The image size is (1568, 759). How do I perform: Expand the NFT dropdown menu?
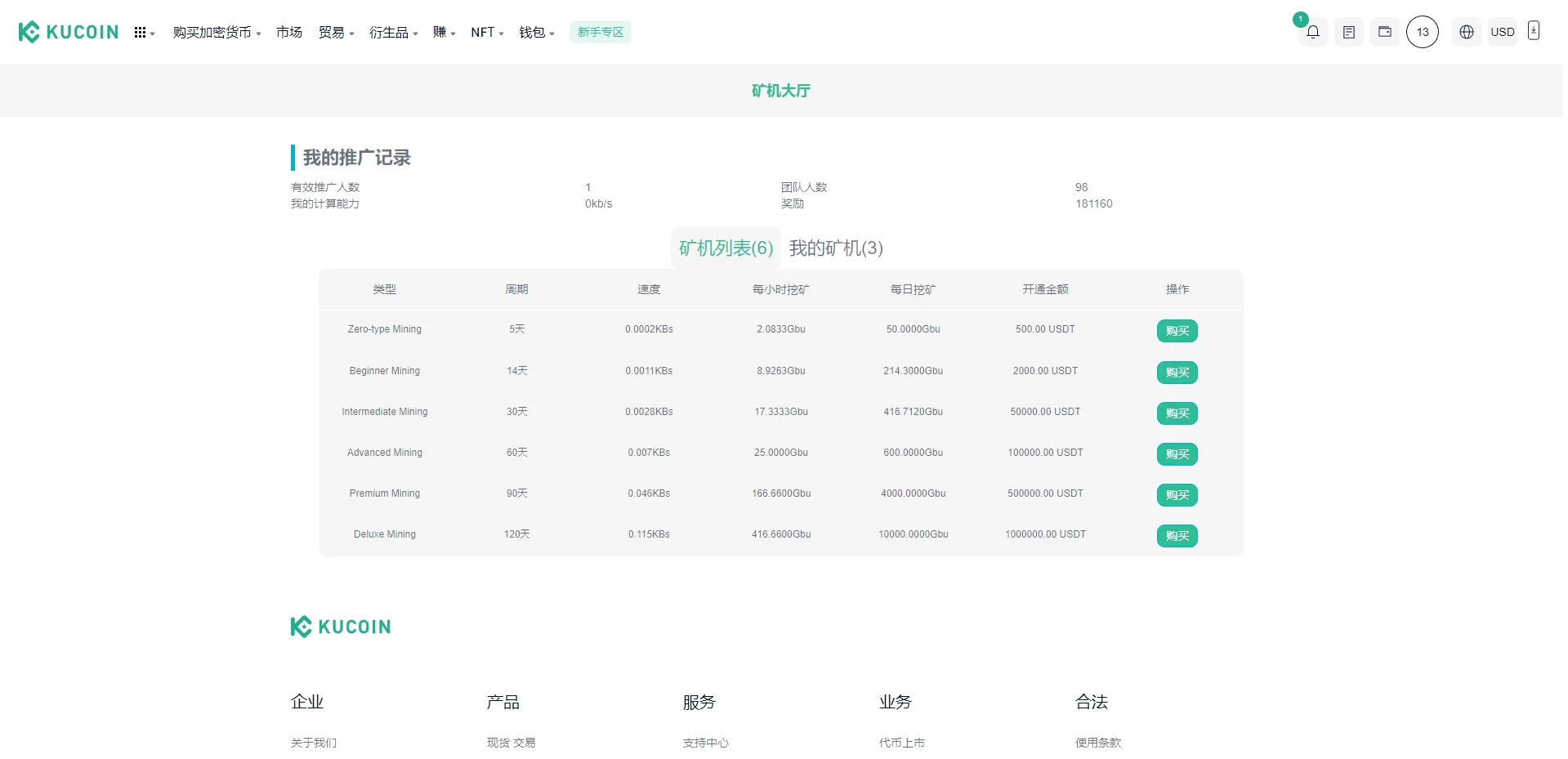(487, 33)
